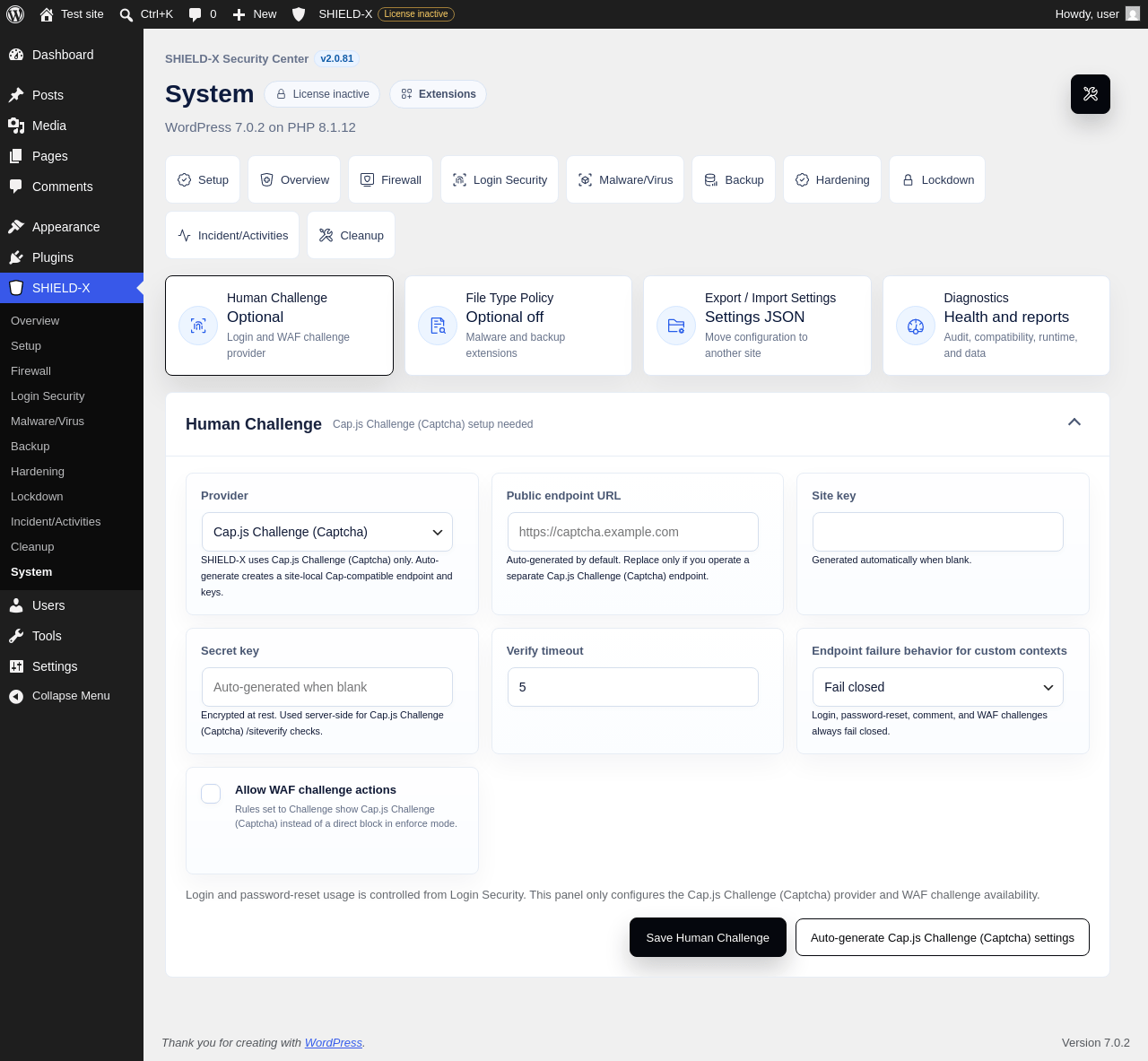Click the Export / Import Settings folder icon

676,326
